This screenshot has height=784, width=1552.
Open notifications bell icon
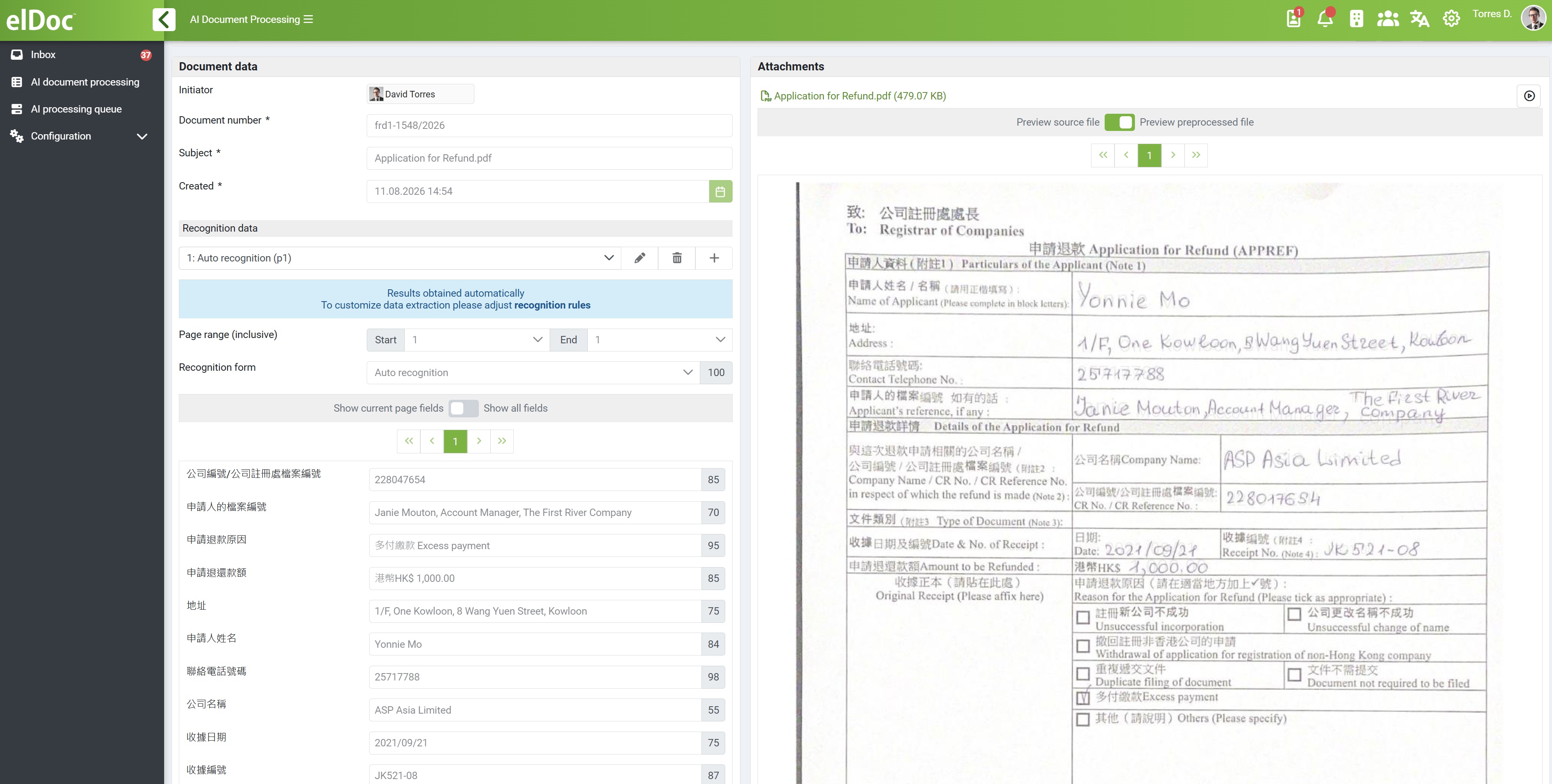[1325, 19]
